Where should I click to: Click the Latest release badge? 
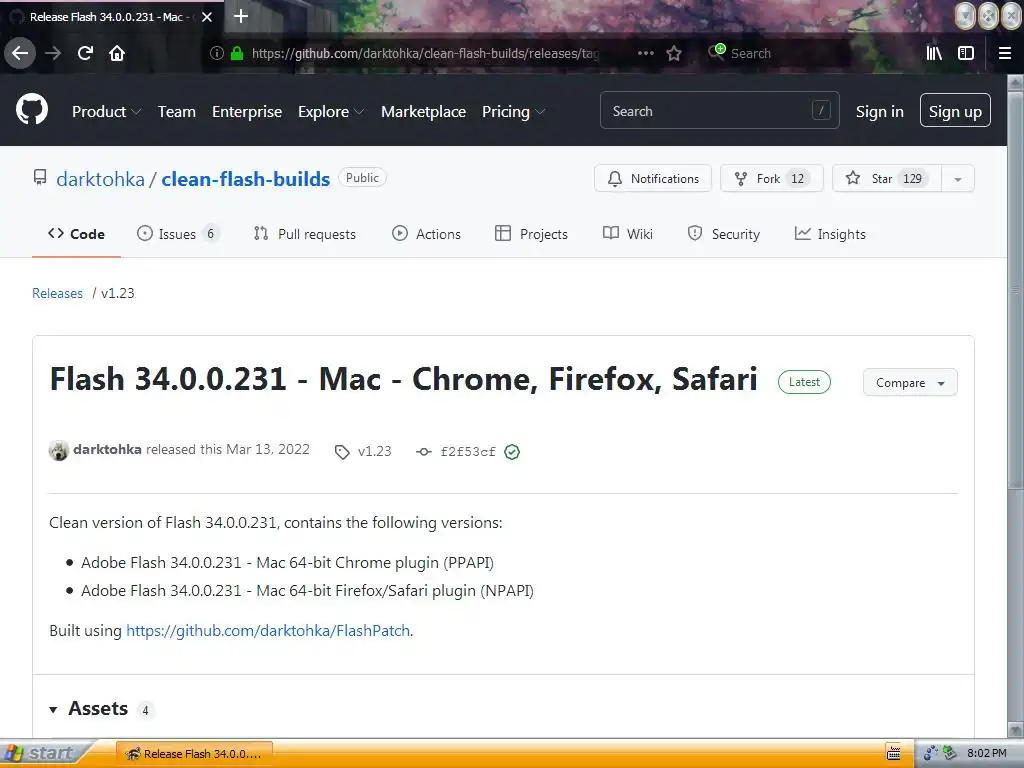tap(804, 382)
